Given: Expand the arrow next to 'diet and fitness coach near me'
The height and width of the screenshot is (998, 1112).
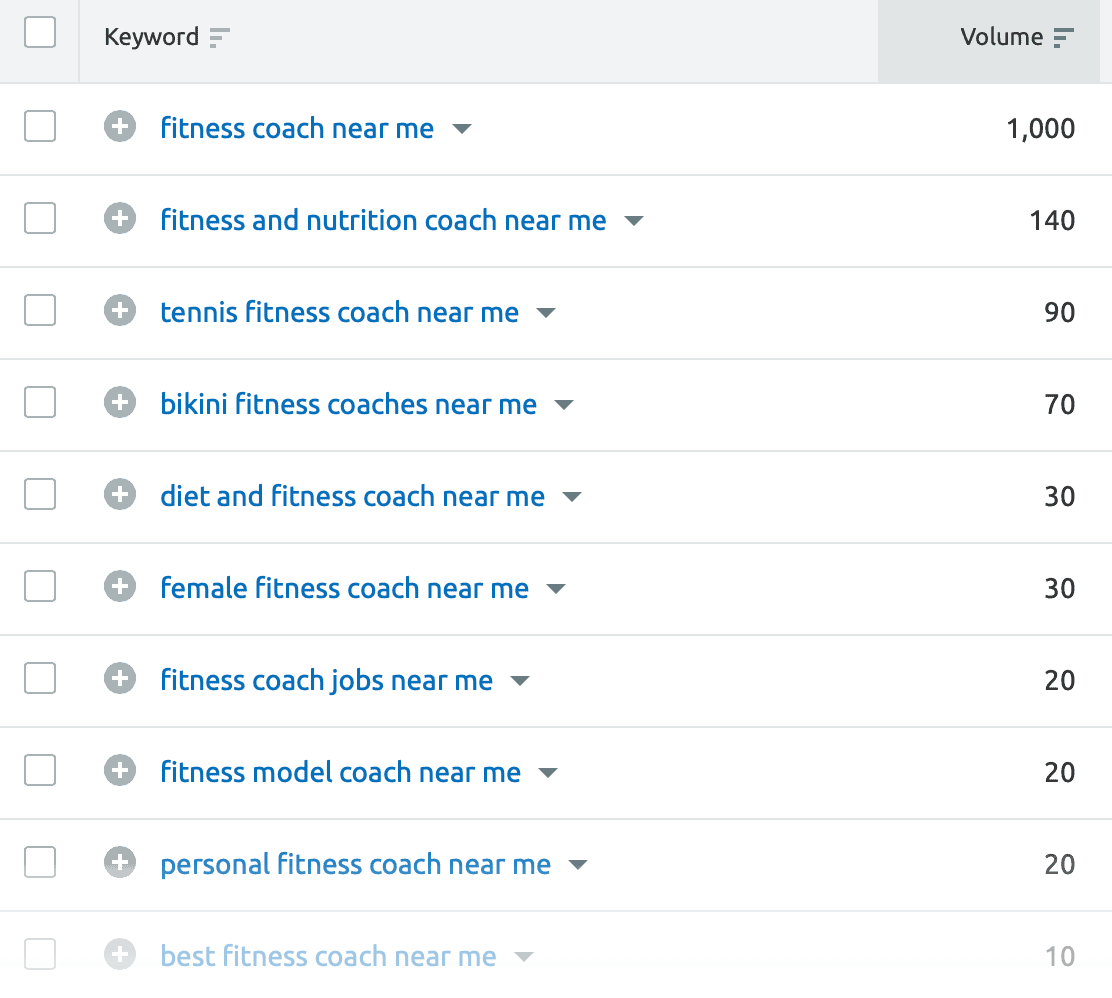Looking at the screenshot, I should click(x=571, y=496).
